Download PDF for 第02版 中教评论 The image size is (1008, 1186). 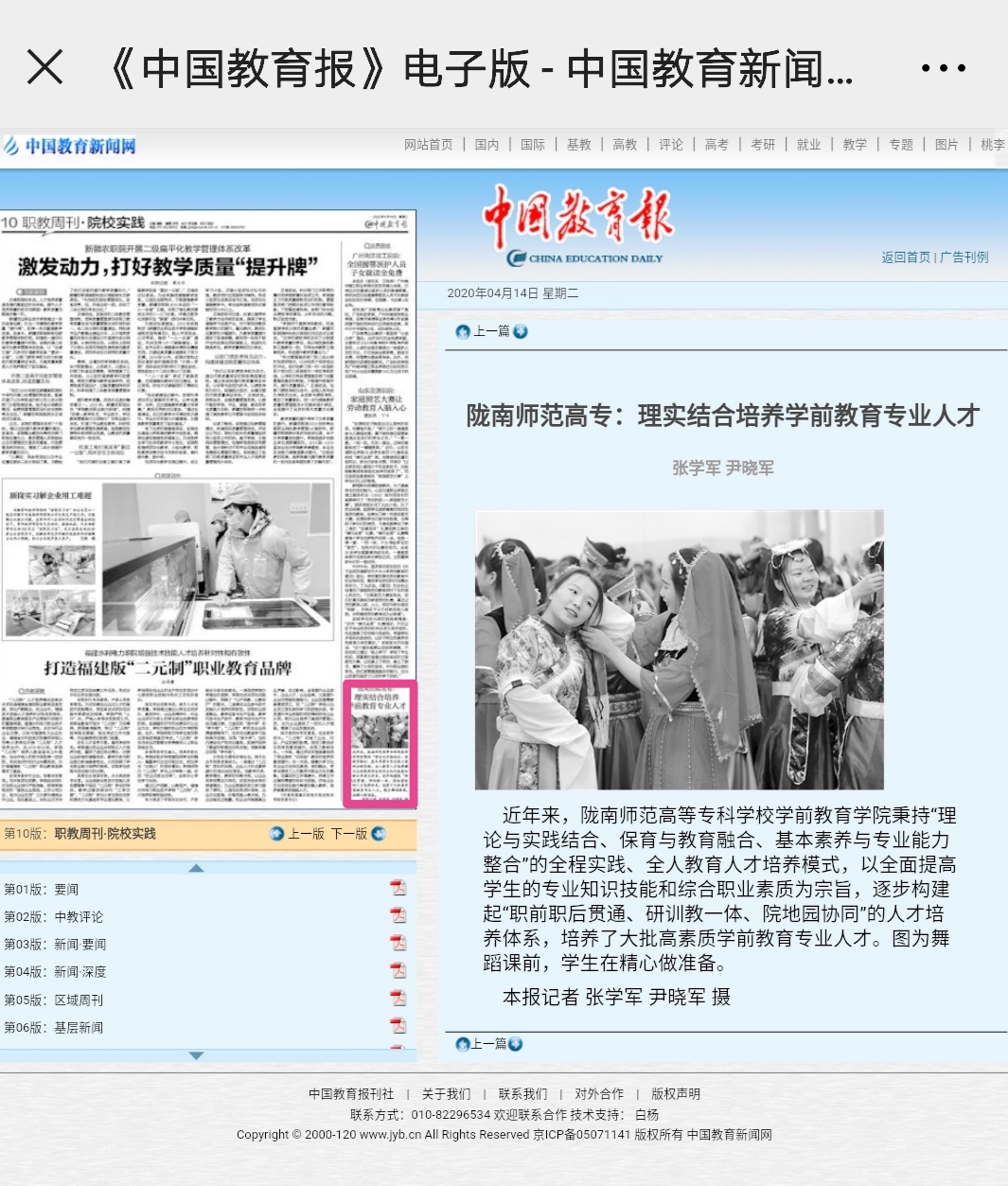[x=398, y=915]
